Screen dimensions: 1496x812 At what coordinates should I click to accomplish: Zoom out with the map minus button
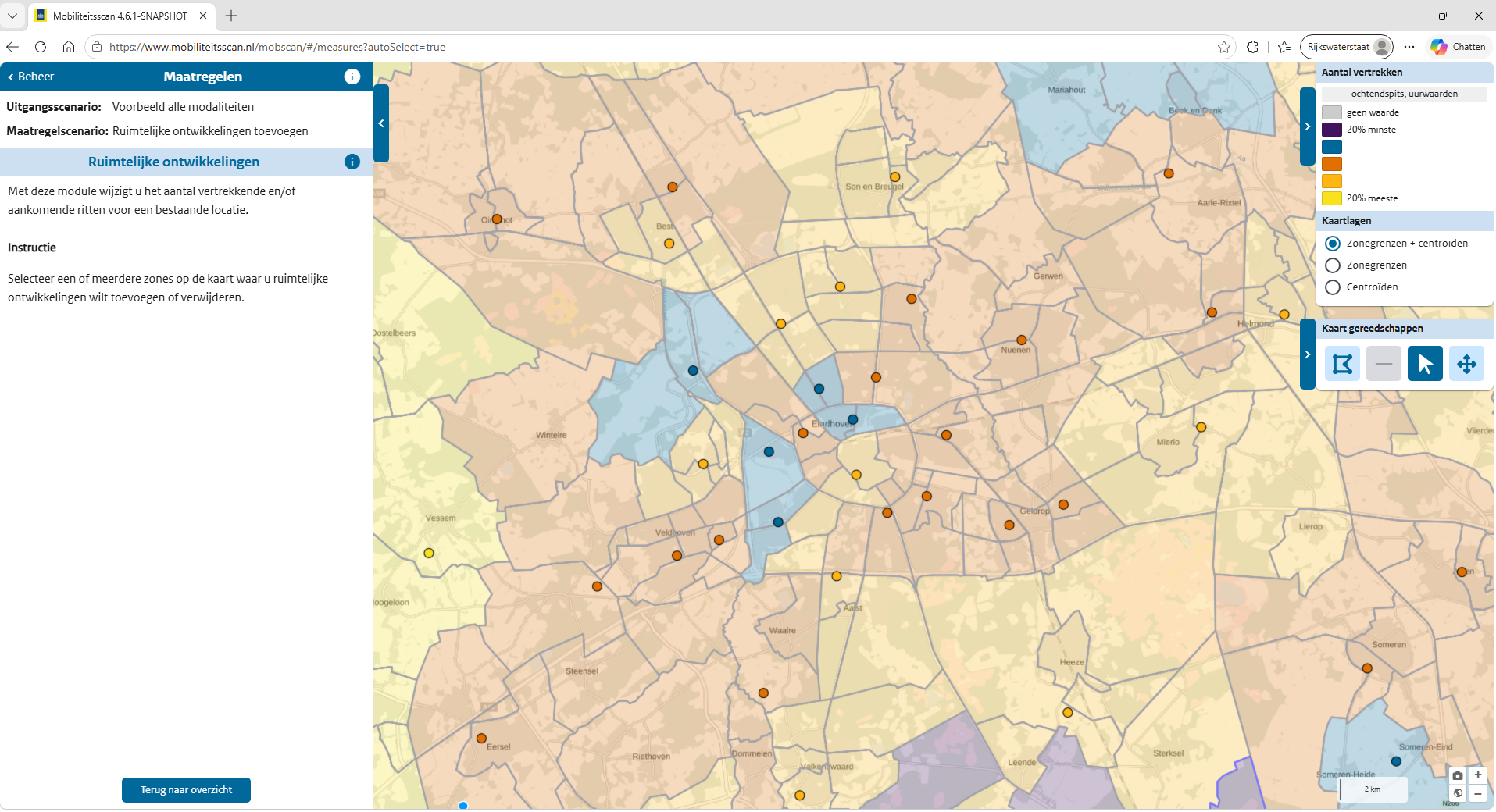pos(1478,793)
